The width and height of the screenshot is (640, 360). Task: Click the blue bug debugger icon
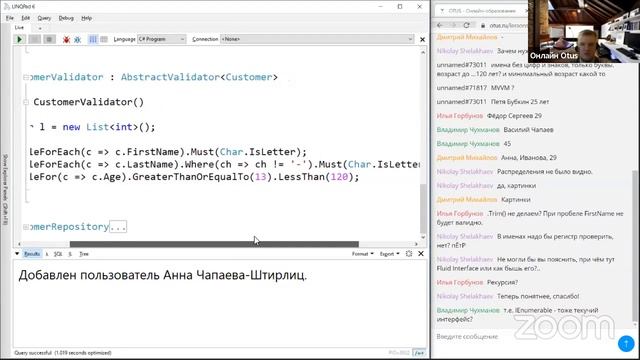click(77, 39)
